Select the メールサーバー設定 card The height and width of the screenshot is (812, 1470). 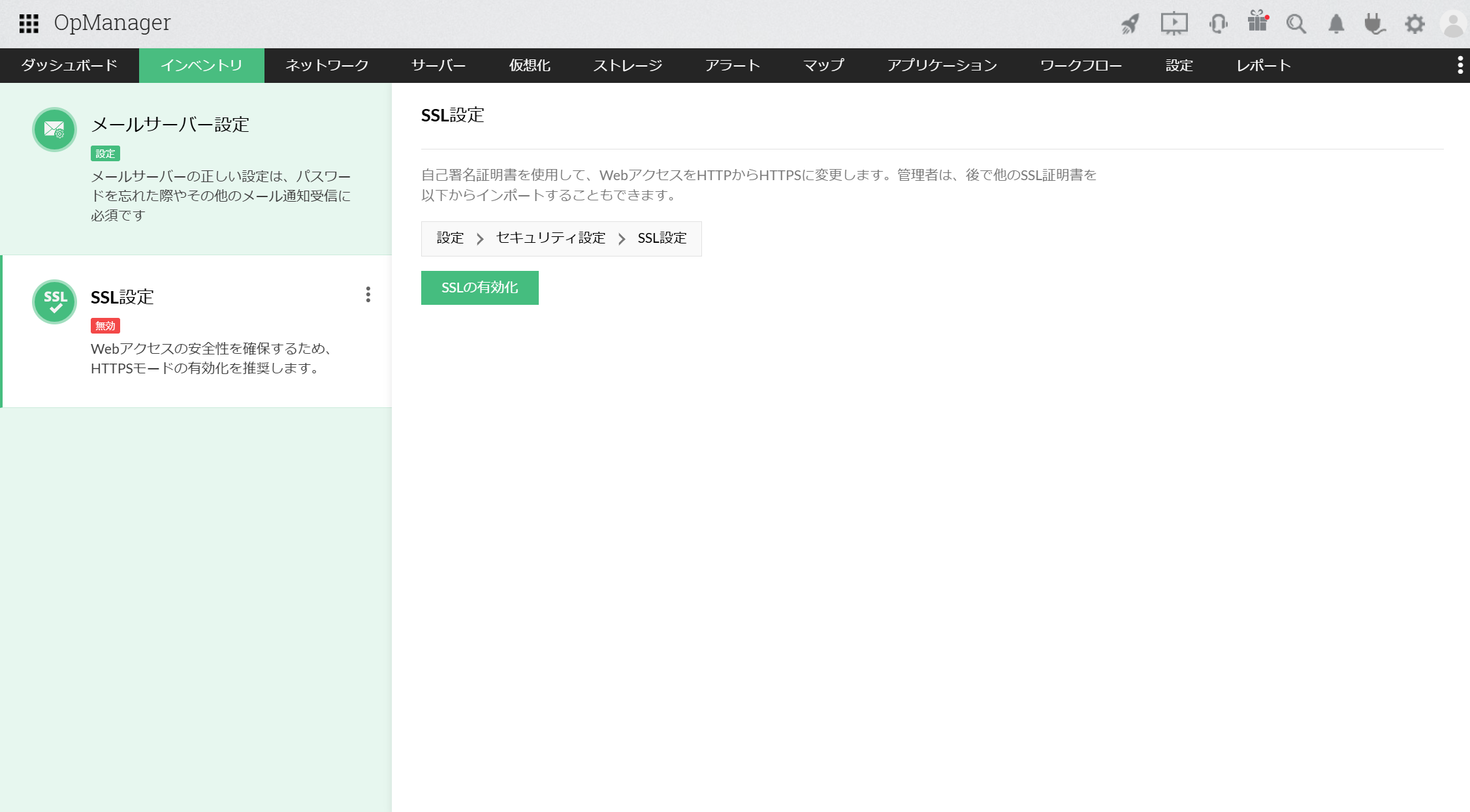pyautogui.click(x=196, y=168)
